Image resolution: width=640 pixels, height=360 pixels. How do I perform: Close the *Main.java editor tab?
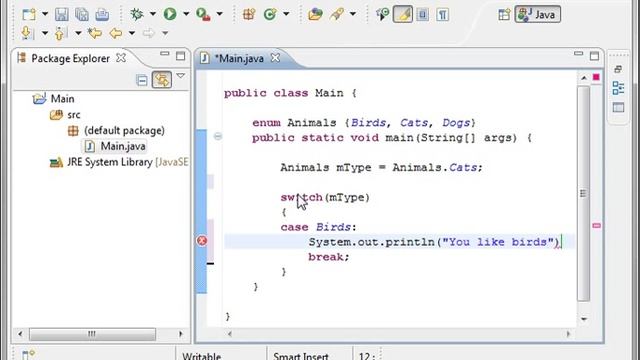pyautogui.click(x=276, y=58)
